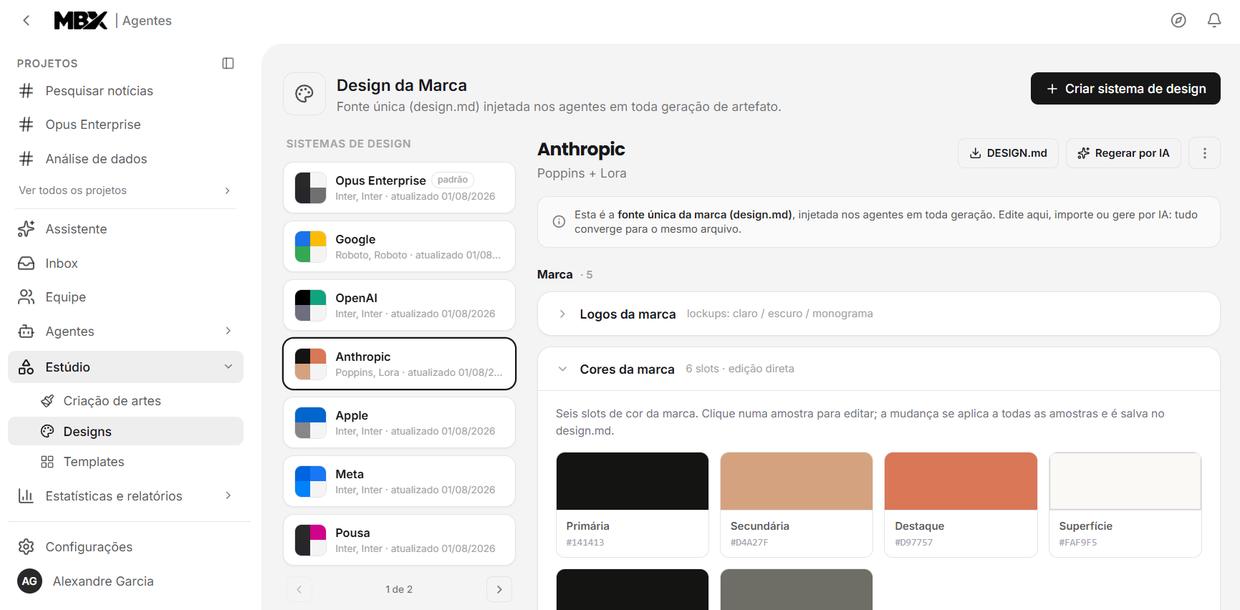Click the palette icon beside Design da Marca
Viewport: 1240px width, 610px height.
click(304, 94)
